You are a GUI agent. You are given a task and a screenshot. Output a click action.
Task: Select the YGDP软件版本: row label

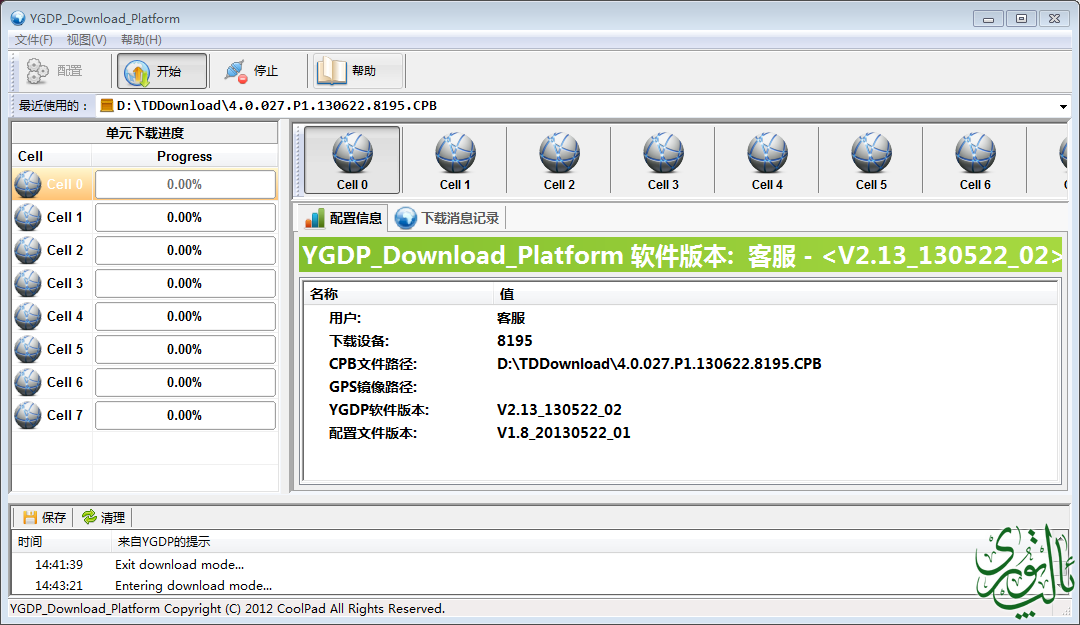pyautogui.click(x=379, y=410)
